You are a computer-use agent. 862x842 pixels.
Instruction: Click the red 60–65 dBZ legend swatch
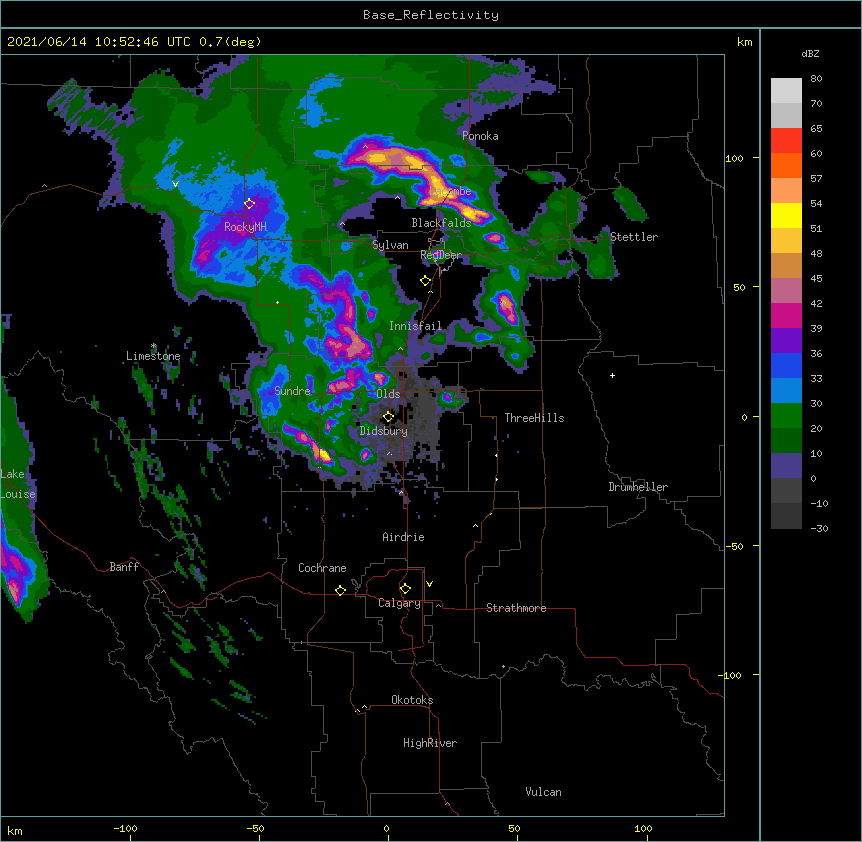(x=786, y=140)
